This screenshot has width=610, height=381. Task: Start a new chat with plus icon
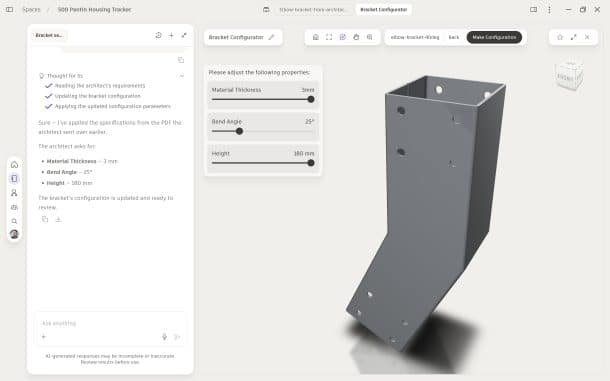[171, 35]
